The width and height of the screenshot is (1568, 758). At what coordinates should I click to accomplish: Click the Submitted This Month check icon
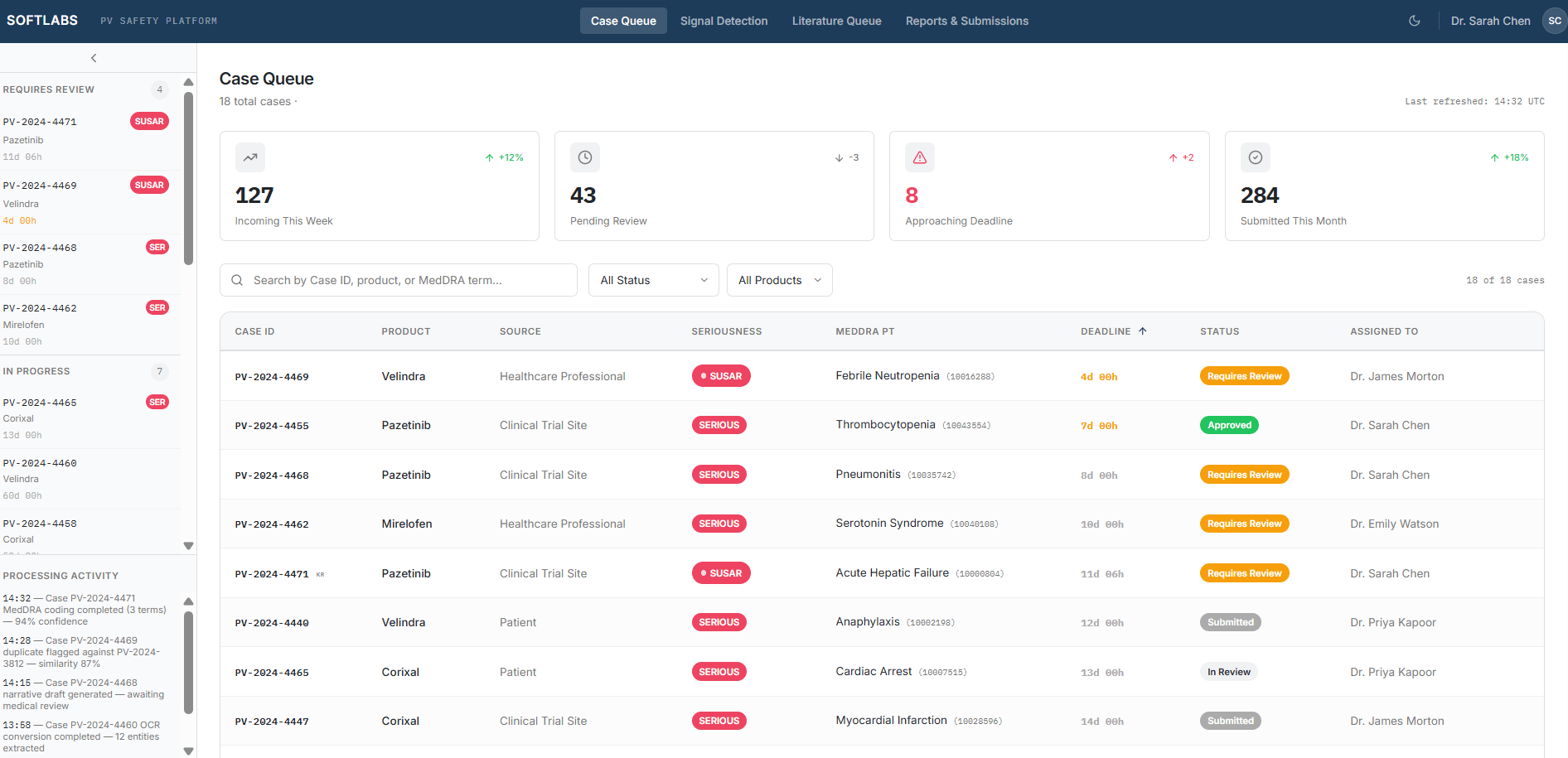[x=1256, y=157]
